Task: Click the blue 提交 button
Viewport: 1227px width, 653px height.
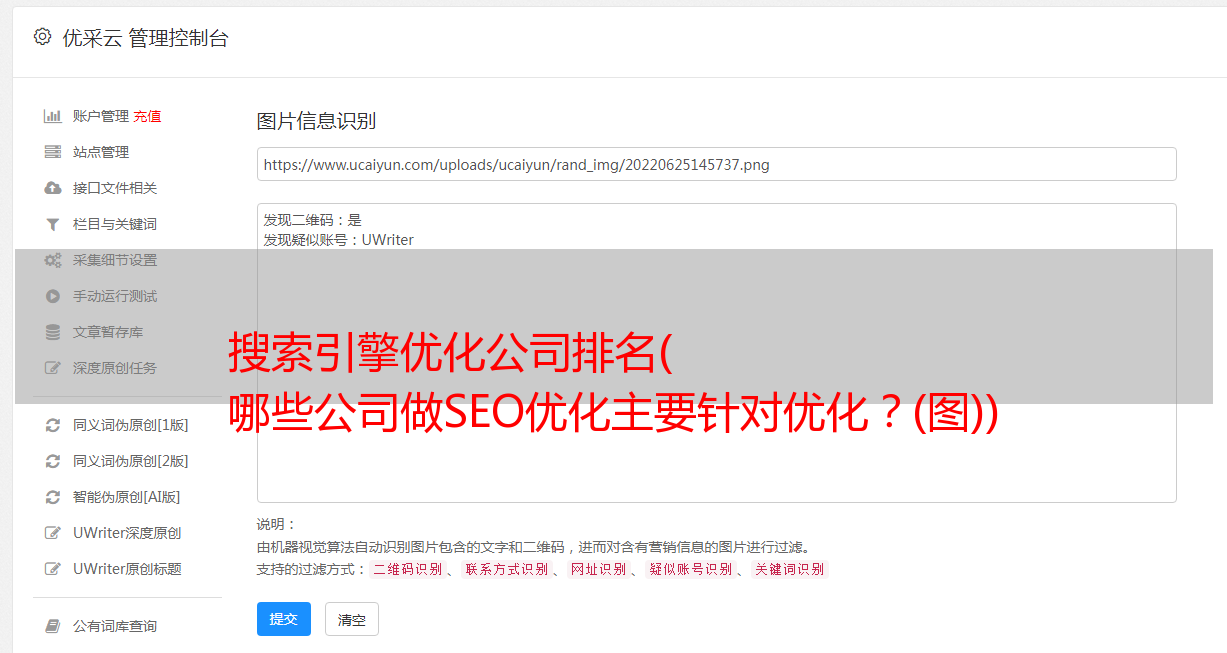Action: tap(284, 619)
